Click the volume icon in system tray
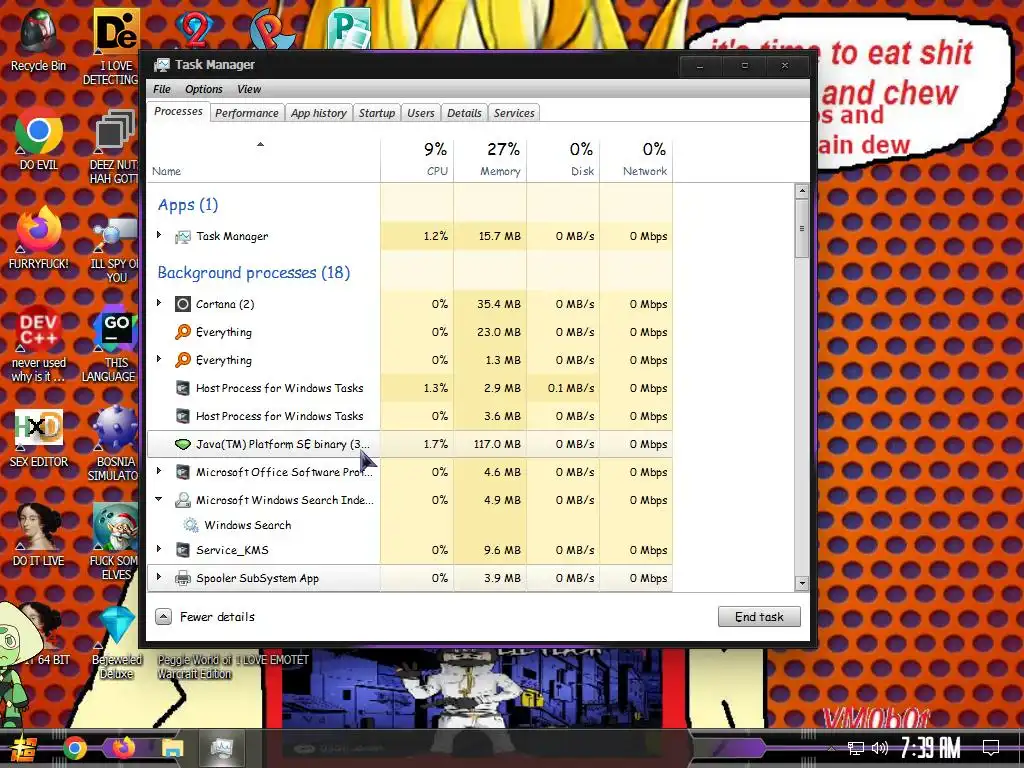Image resolution: width=1024 pixels, height=768 pixels. 880,748
